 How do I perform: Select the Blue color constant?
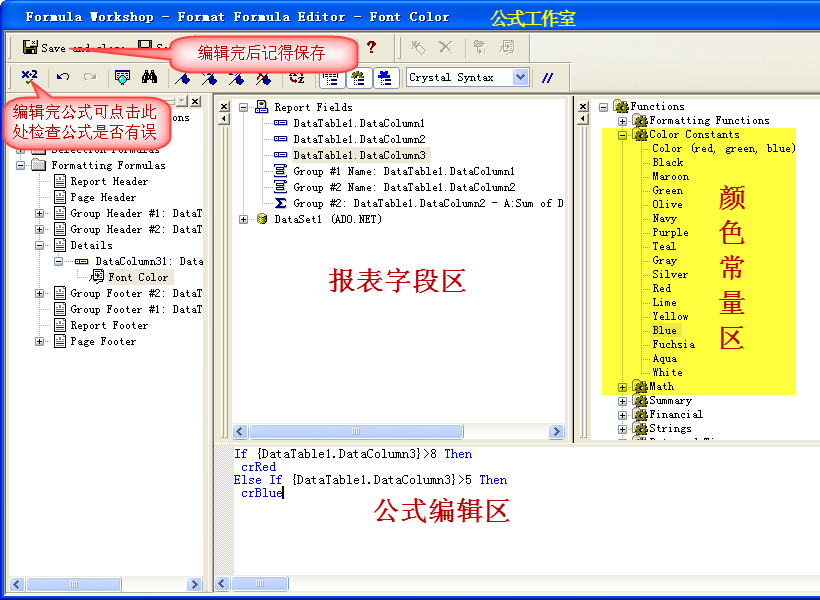pos(664,330)
